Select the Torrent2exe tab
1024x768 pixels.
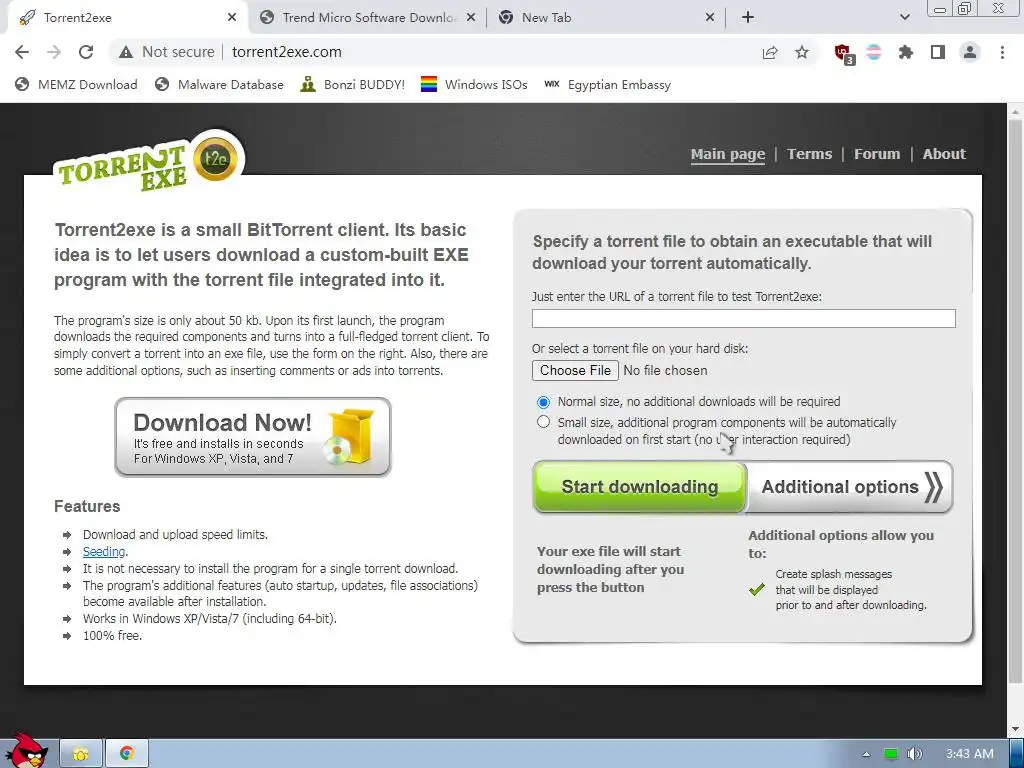point(124,18)
